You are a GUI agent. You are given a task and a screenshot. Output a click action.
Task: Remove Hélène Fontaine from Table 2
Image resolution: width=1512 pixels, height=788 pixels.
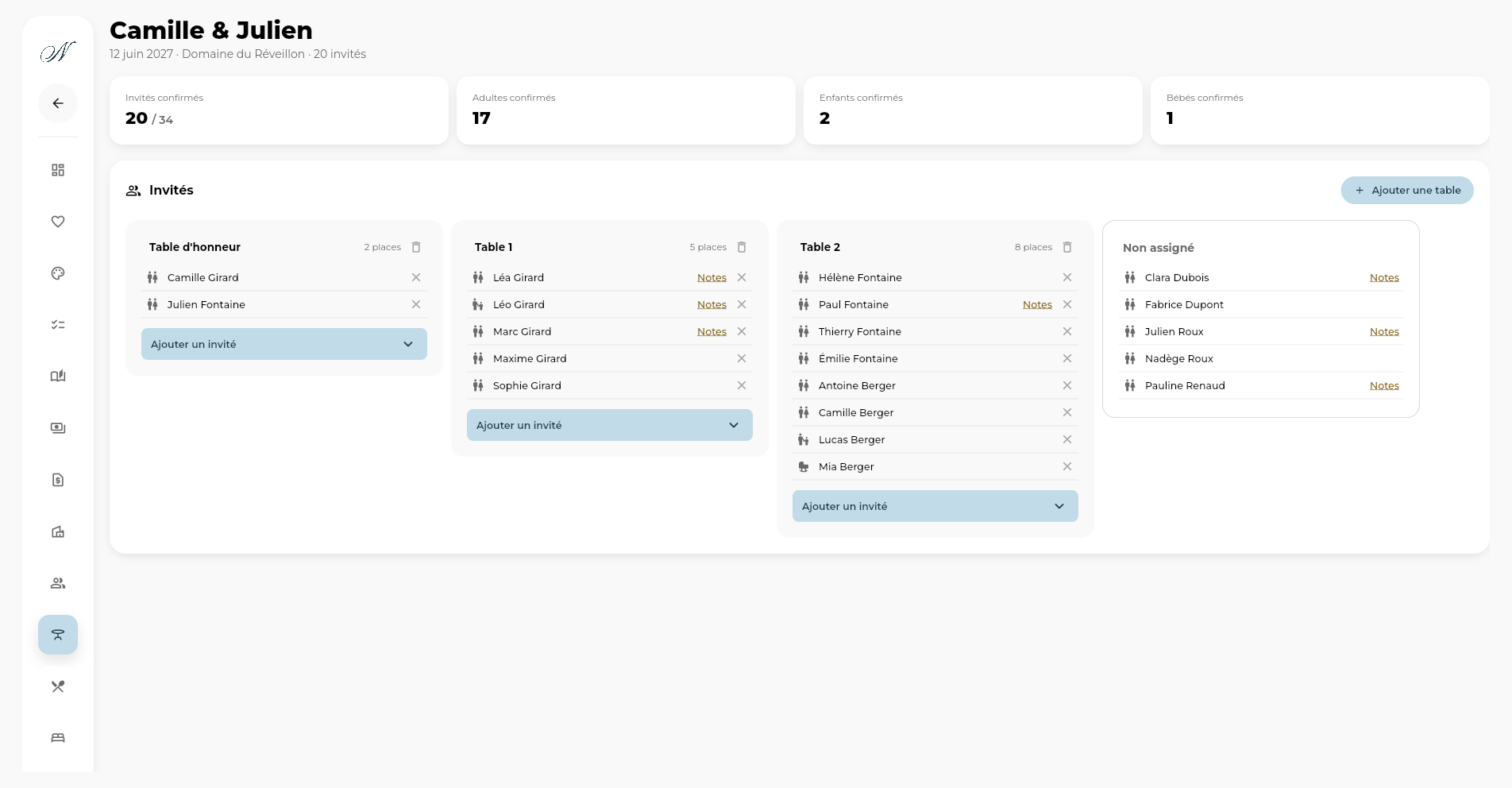click(1067, 277)
